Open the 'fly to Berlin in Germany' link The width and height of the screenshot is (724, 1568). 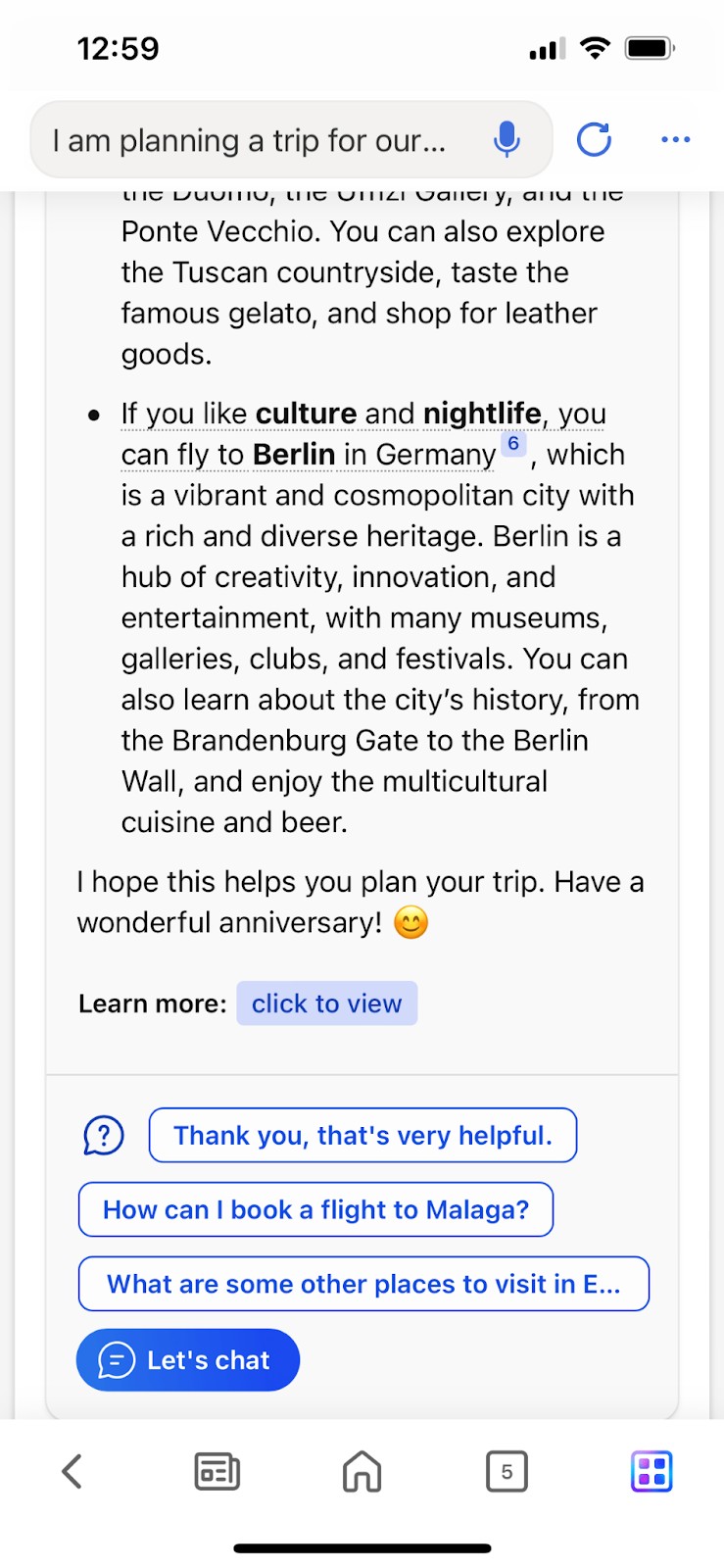coord(309,455)
